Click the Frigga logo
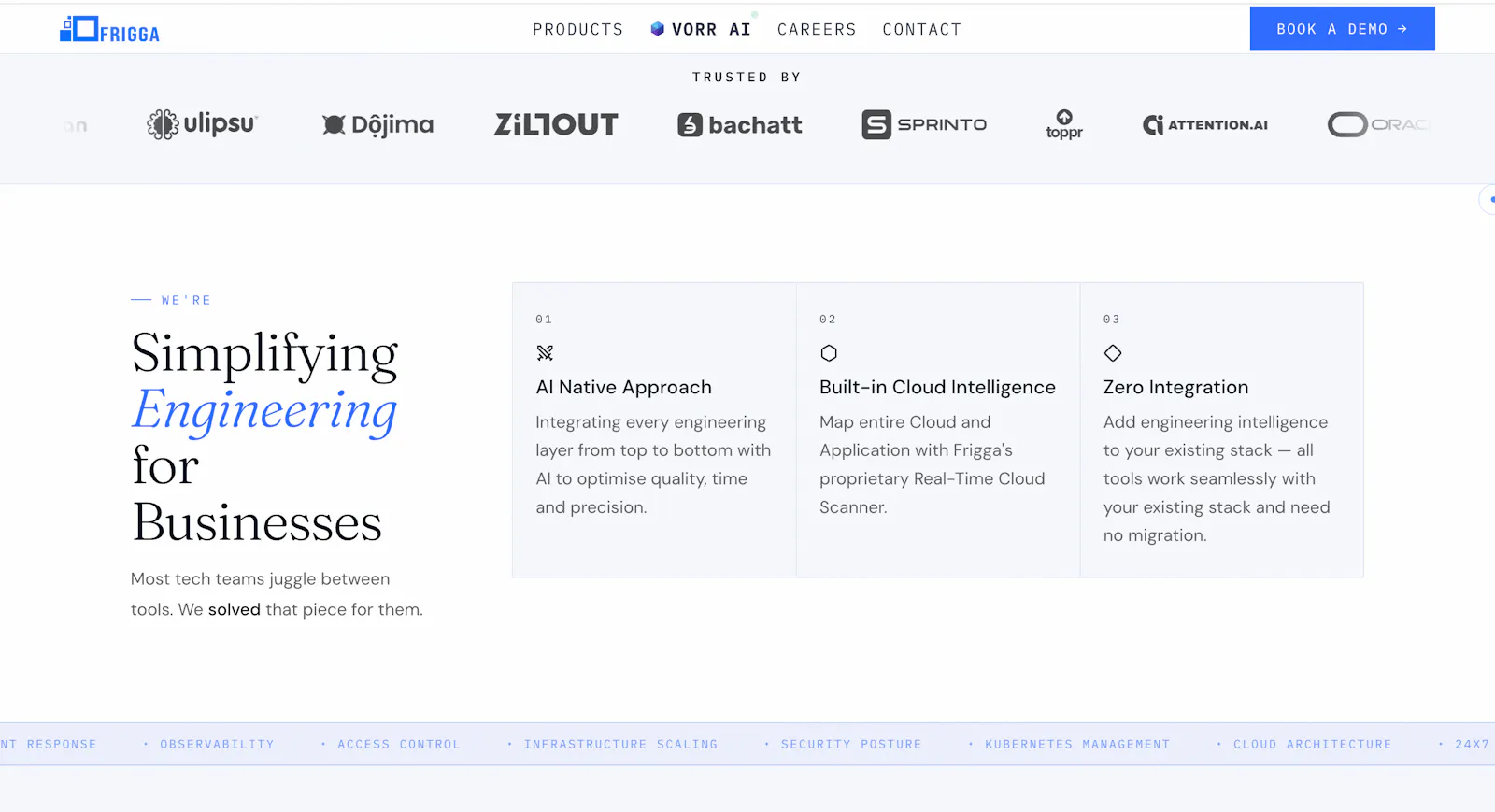The height and width of the screenshot is (812, 1495). pyautogui.click(x=109, y=30)
